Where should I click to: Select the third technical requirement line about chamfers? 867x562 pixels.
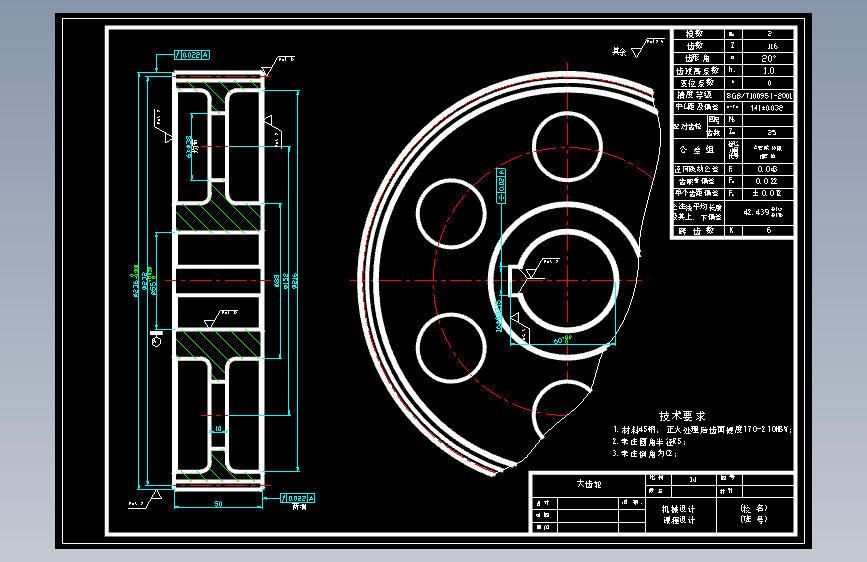(644, 454)
